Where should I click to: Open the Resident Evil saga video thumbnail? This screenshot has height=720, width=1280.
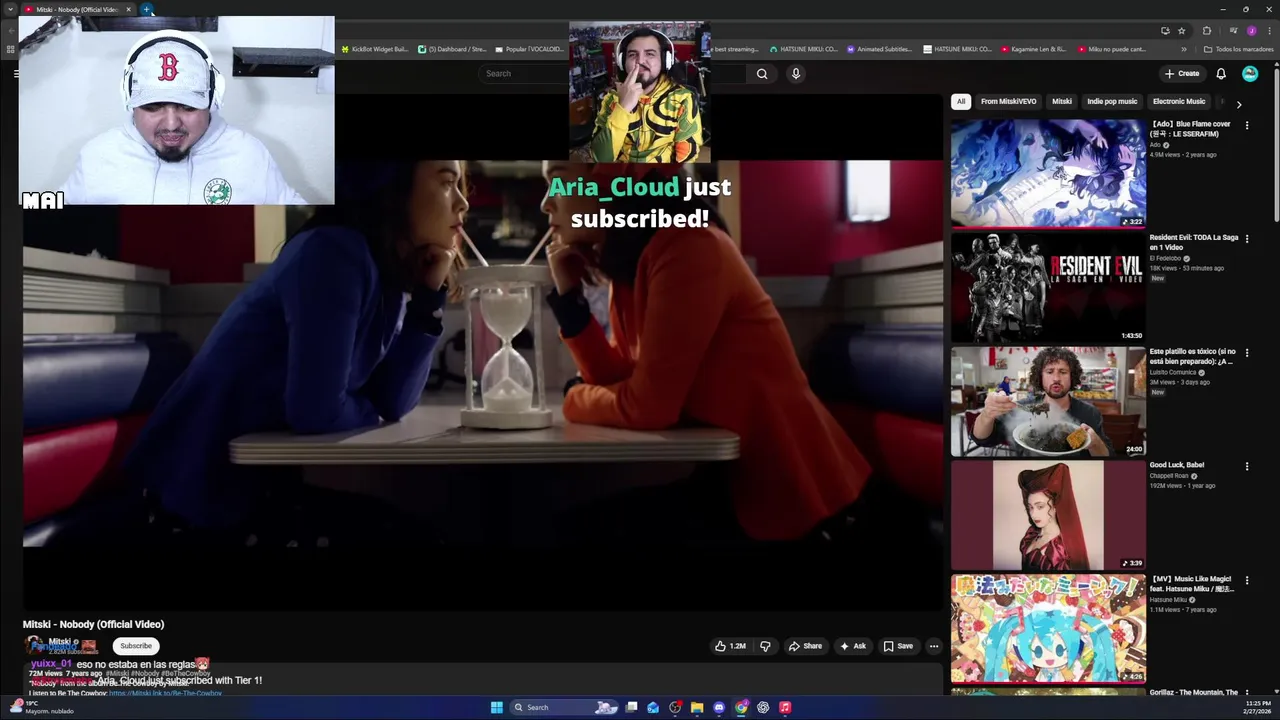coord(1048,287)
